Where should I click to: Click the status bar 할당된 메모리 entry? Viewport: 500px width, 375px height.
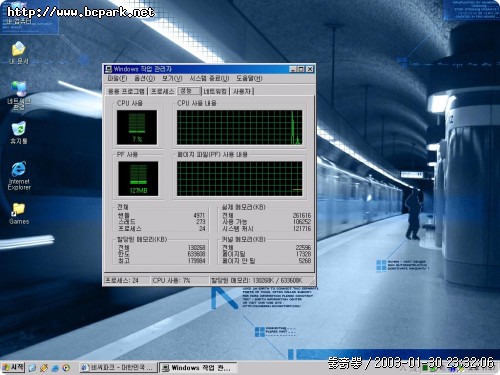coord(259,281)
